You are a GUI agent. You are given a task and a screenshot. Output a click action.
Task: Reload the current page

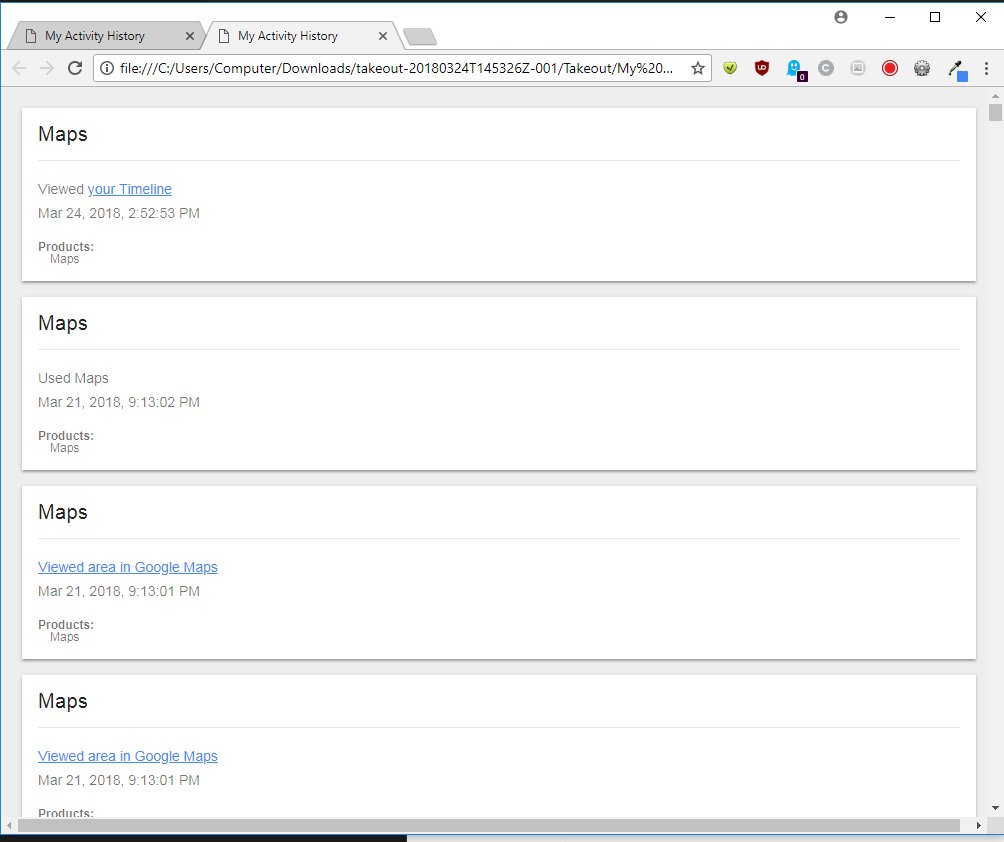(75, 69)
